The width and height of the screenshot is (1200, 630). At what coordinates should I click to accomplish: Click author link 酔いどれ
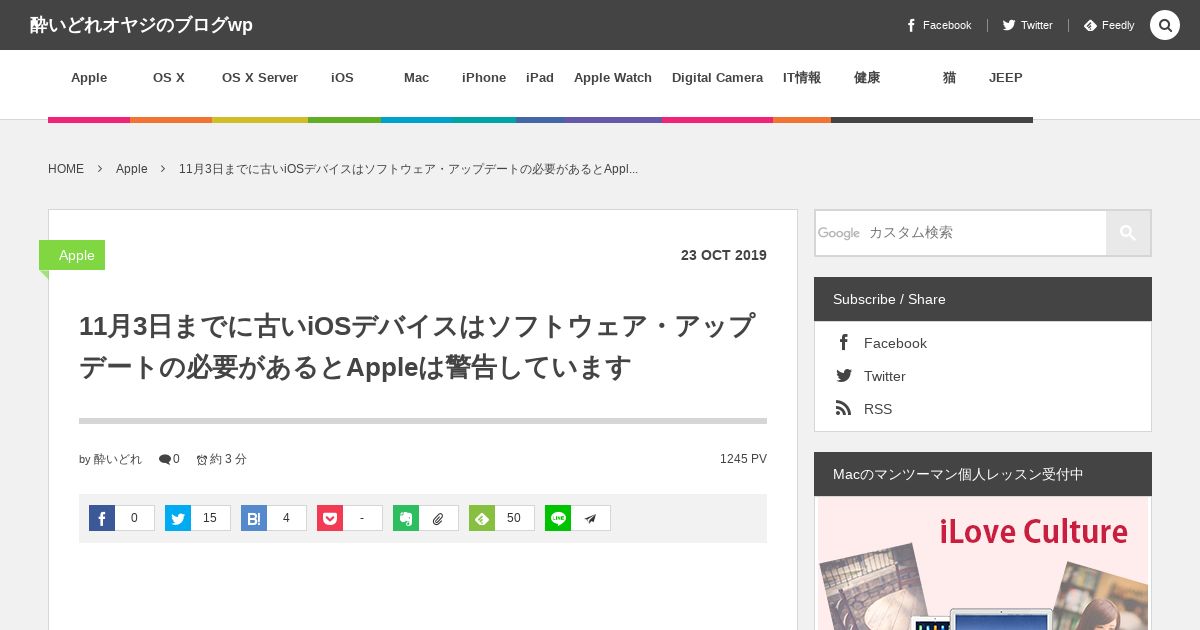pyautogui.click(x=118, y=459)
